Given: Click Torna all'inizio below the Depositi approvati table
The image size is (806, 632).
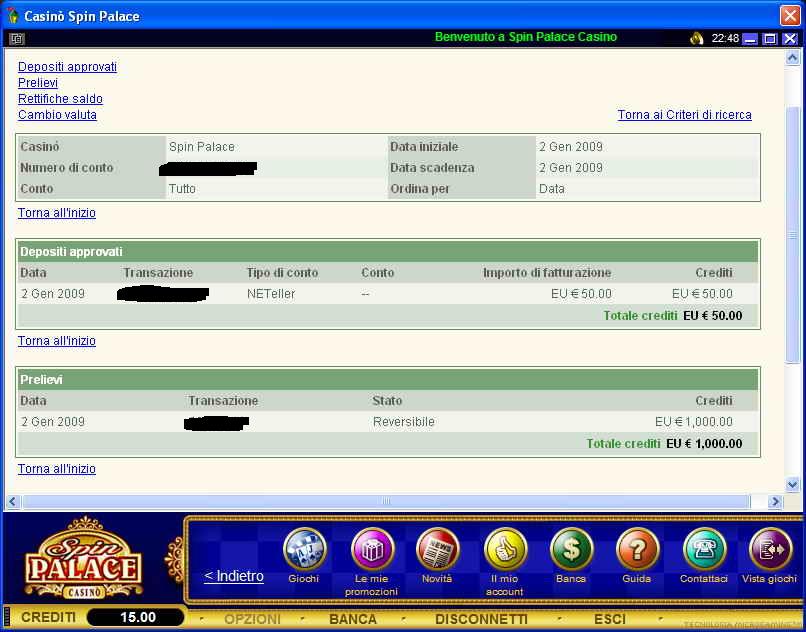Looking at the screenshot, I should click(57, 341).
